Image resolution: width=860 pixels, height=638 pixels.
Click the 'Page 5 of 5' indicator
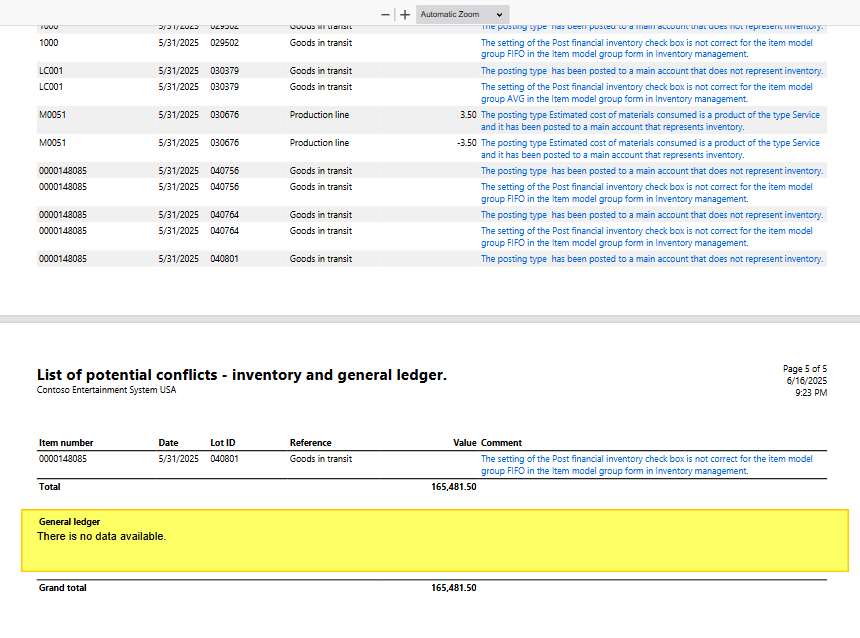point(804,369)
